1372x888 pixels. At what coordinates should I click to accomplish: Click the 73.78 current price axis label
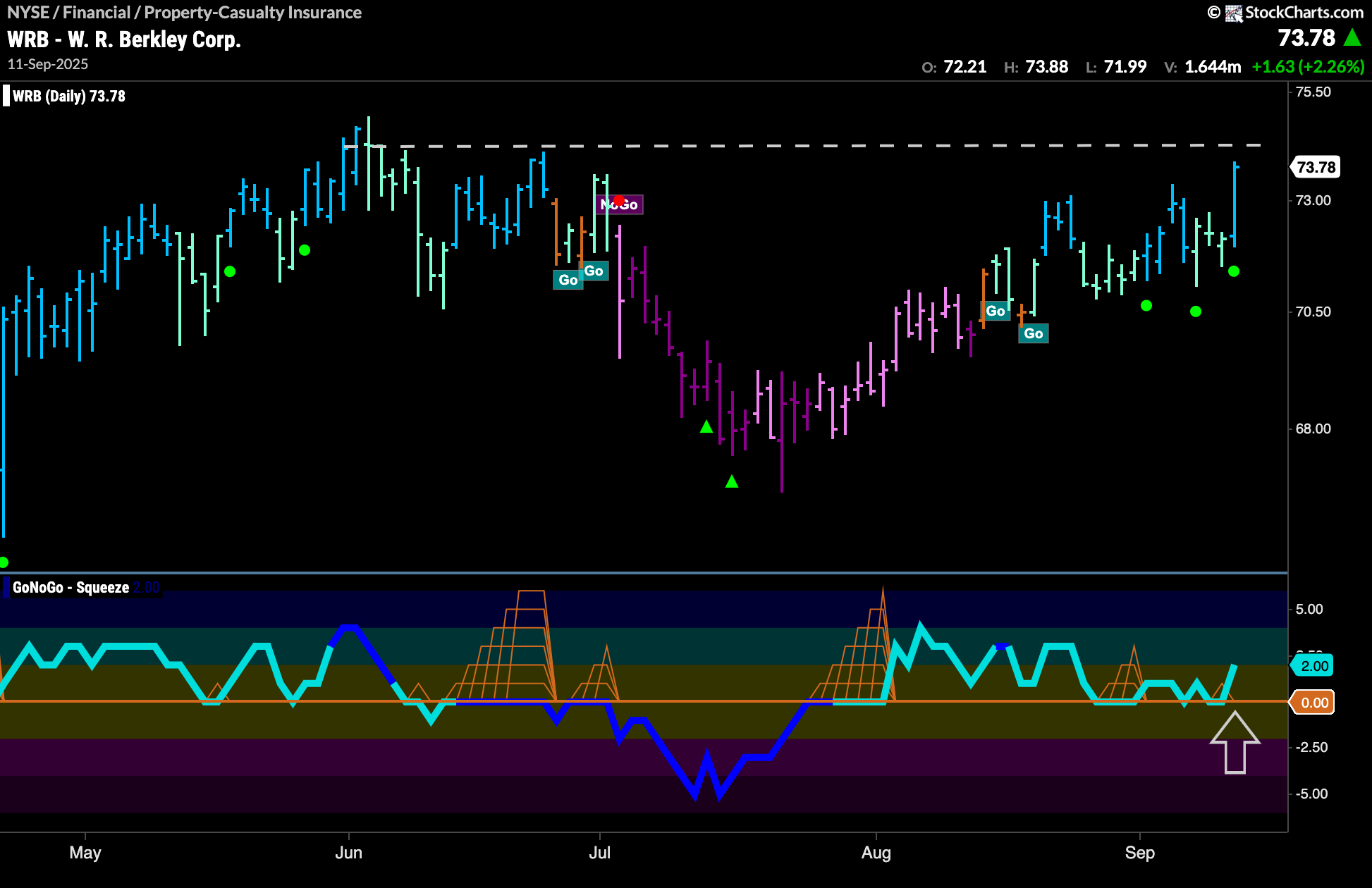tap(1316, 167)
